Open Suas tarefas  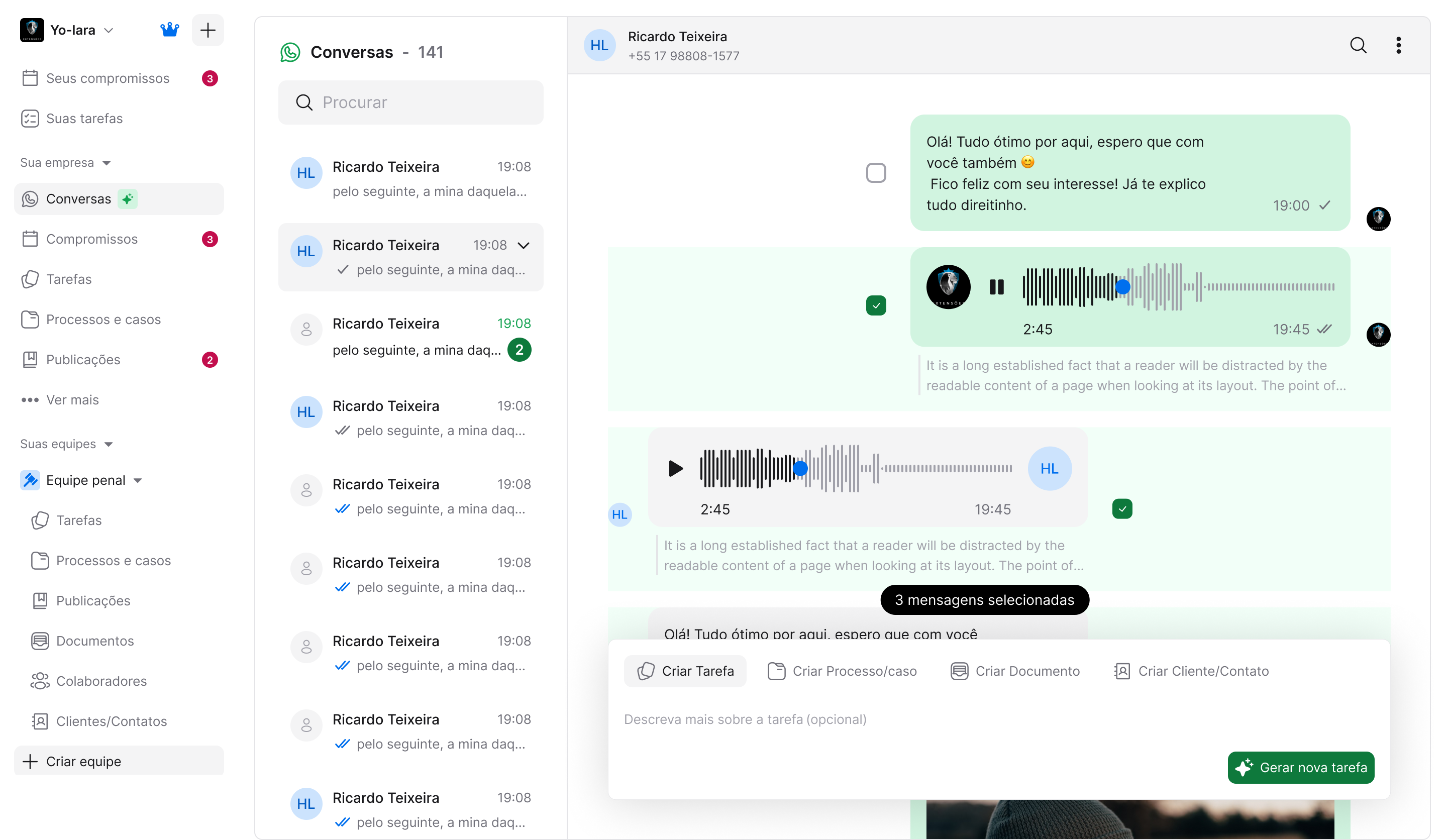pyautogui.click(x=119, y=118)
